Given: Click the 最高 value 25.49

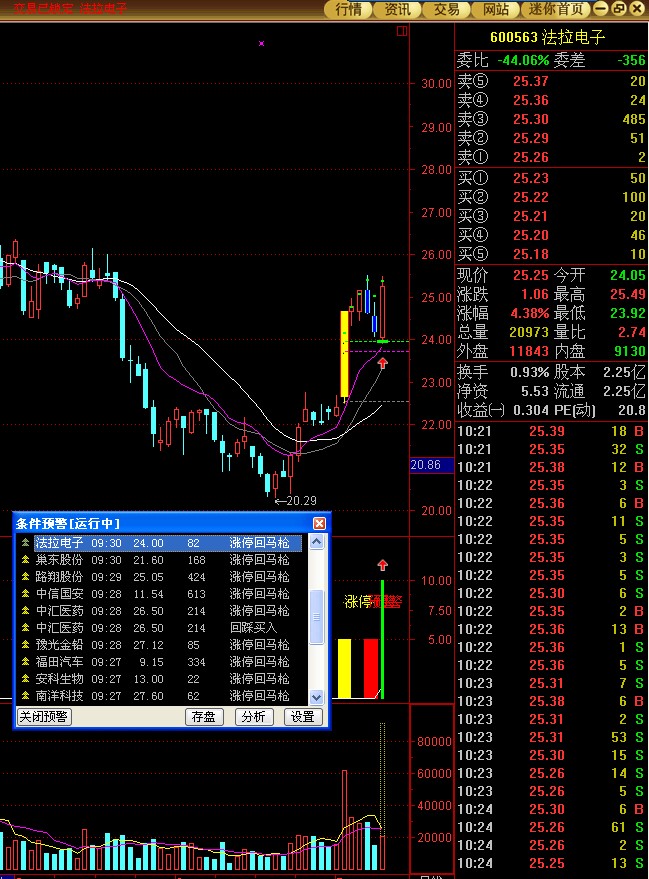Looking at the screenshot, I should (628, 294).
